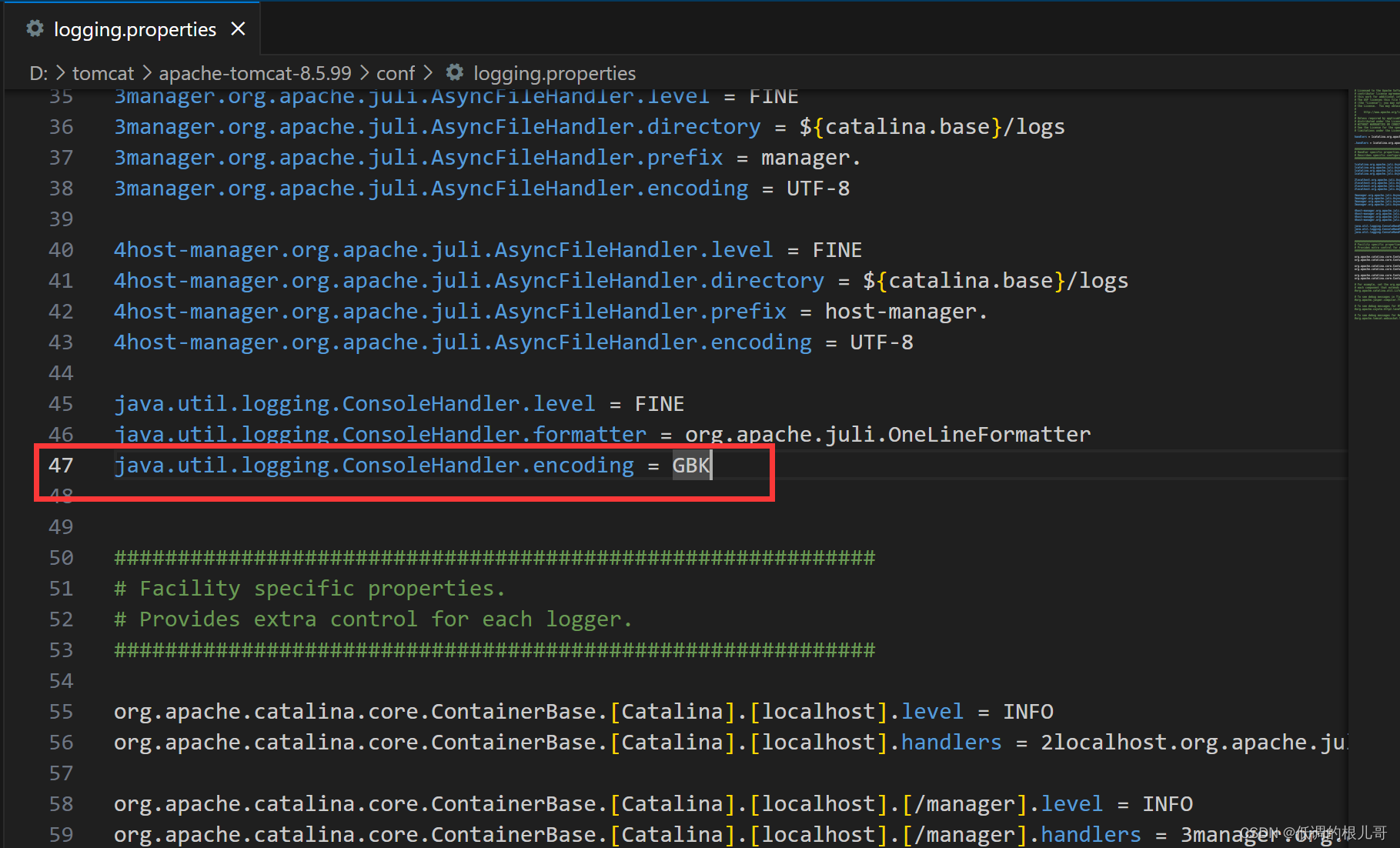Select the logging.properties editor tab

click(132, 29)
